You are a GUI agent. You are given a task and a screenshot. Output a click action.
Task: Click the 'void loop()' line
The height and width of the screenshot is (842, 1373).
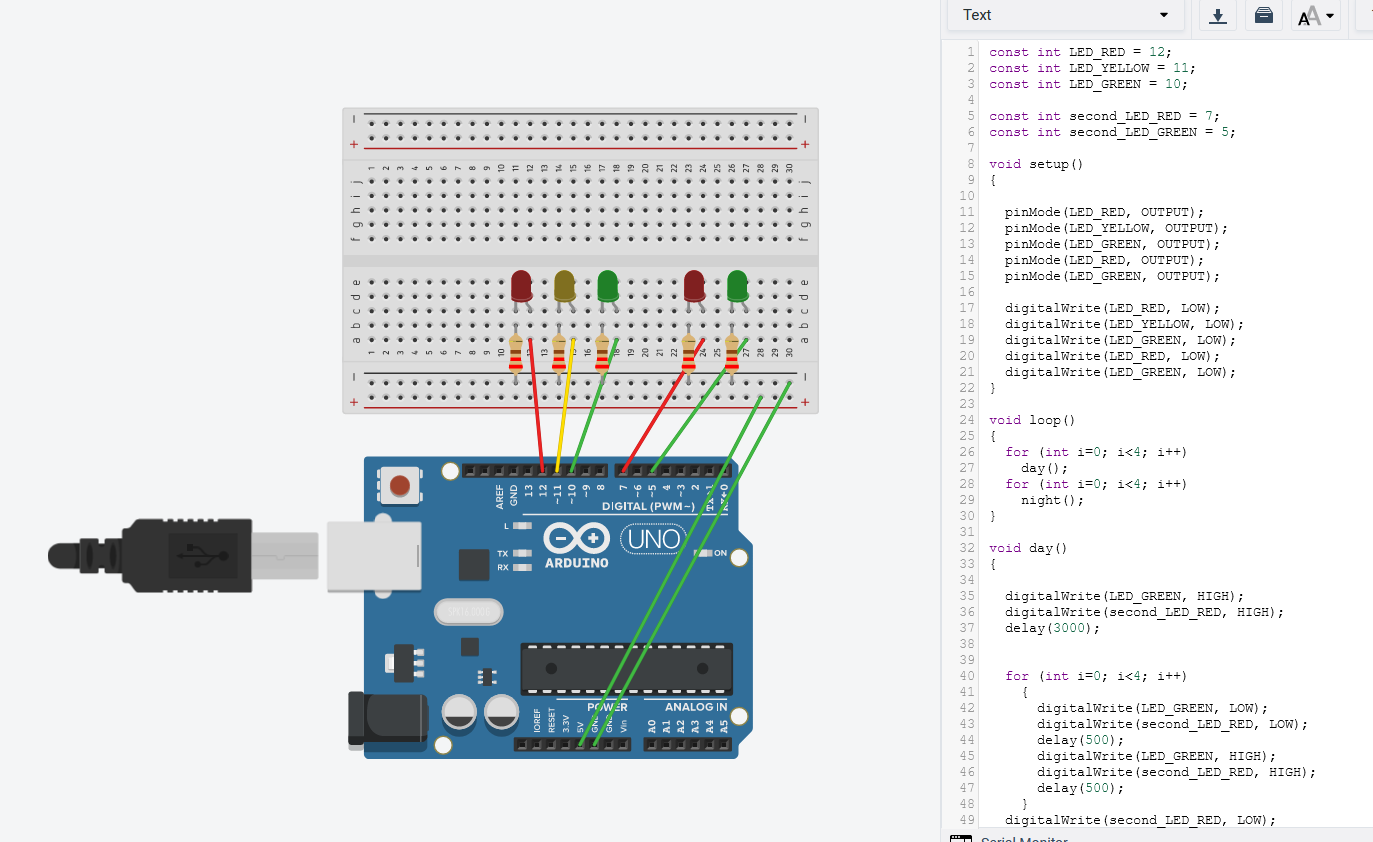pos(1032,420)
